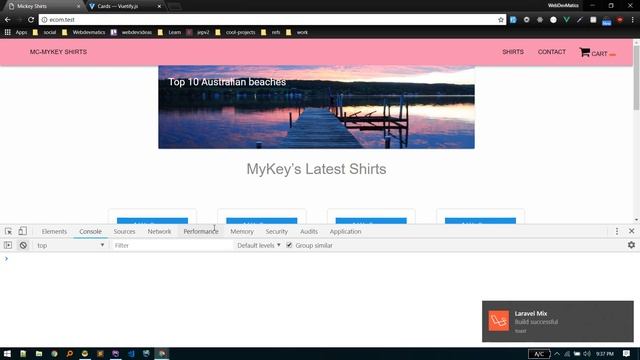Viewport: 640px width, 360px height.
Task: Switch to the Performance tab
Action: tap(201, 231)
